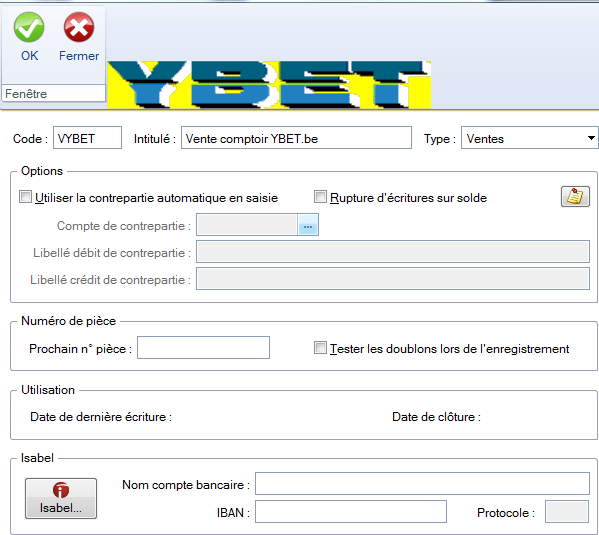This screenshot has height=535, width=599.
Task: Click the IBAN input field
Action: (x=351, y=512)
